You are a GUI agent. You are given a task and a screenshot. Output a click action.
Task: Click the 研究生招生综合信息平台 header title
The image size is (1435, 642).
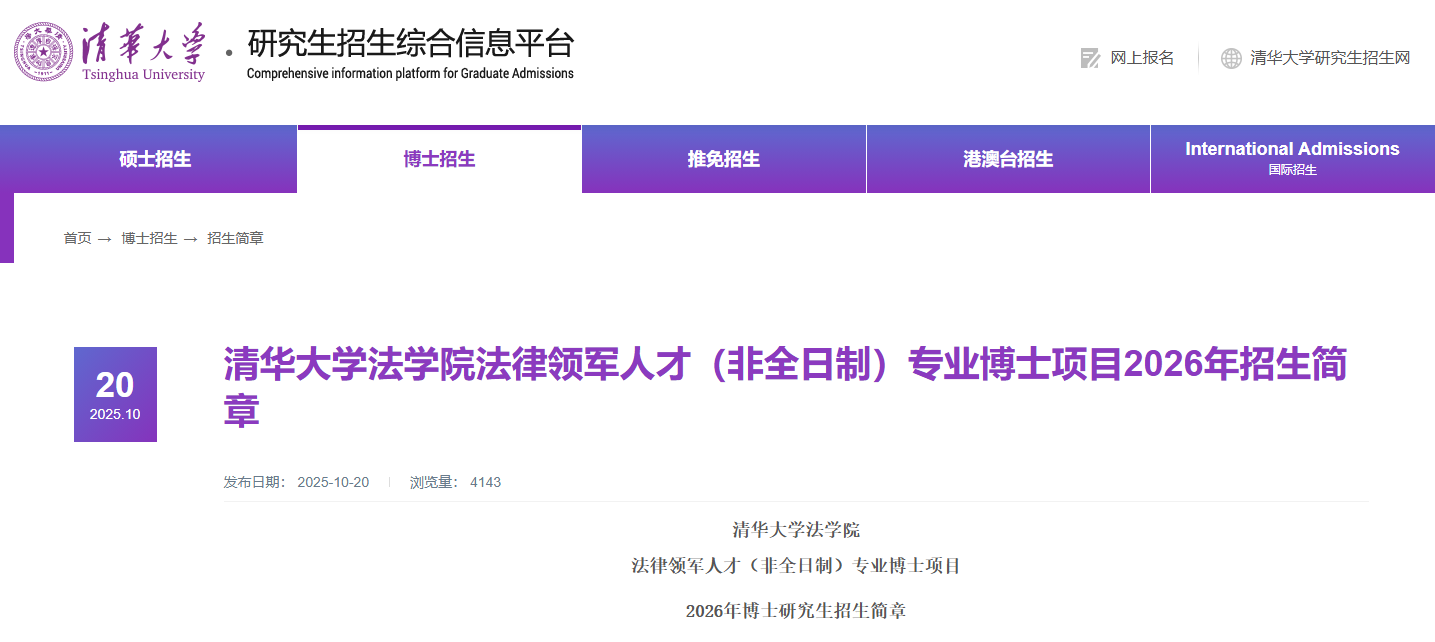click(x=410, y=45)
